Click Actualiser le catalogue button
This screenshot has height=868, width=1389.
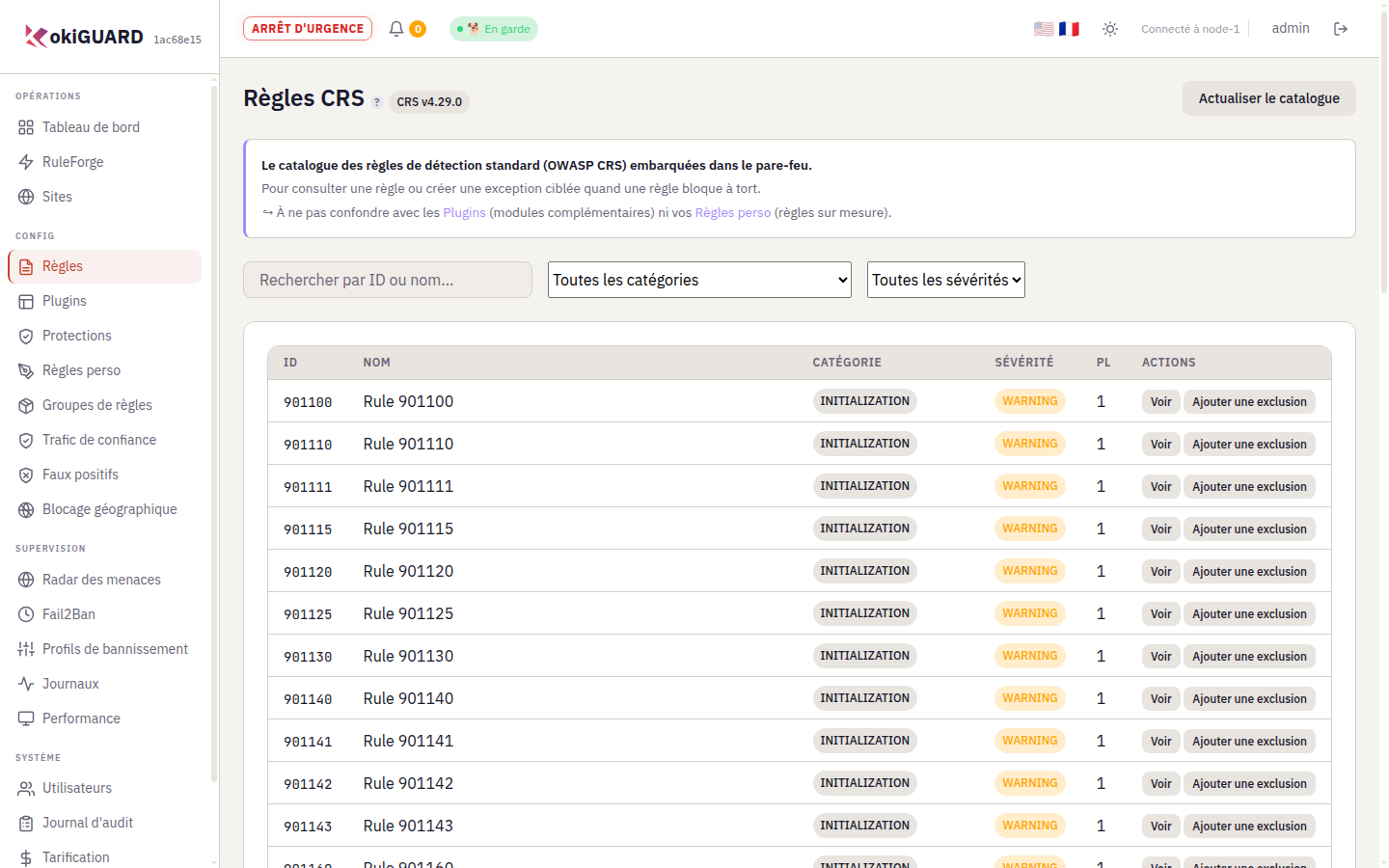[x=1268, y=98]
